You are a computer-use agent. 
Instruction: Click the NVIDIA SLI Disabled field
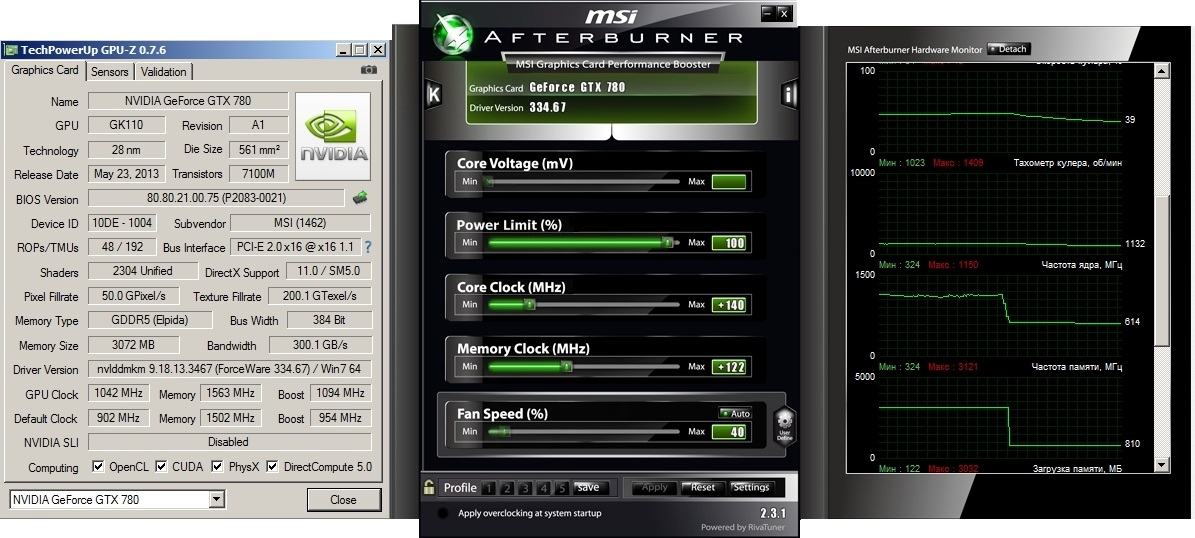pyautogui.click(x=229, y=441)
